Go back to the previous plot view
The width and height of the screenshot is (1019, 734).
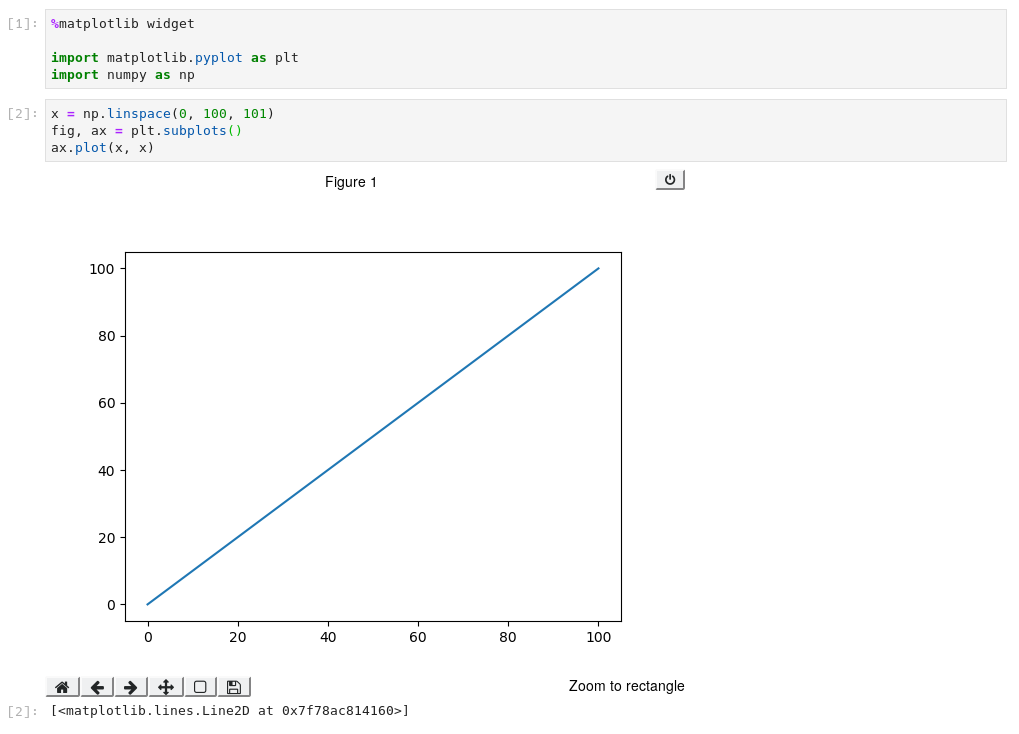pyautogui.click(x=97, y=686)
